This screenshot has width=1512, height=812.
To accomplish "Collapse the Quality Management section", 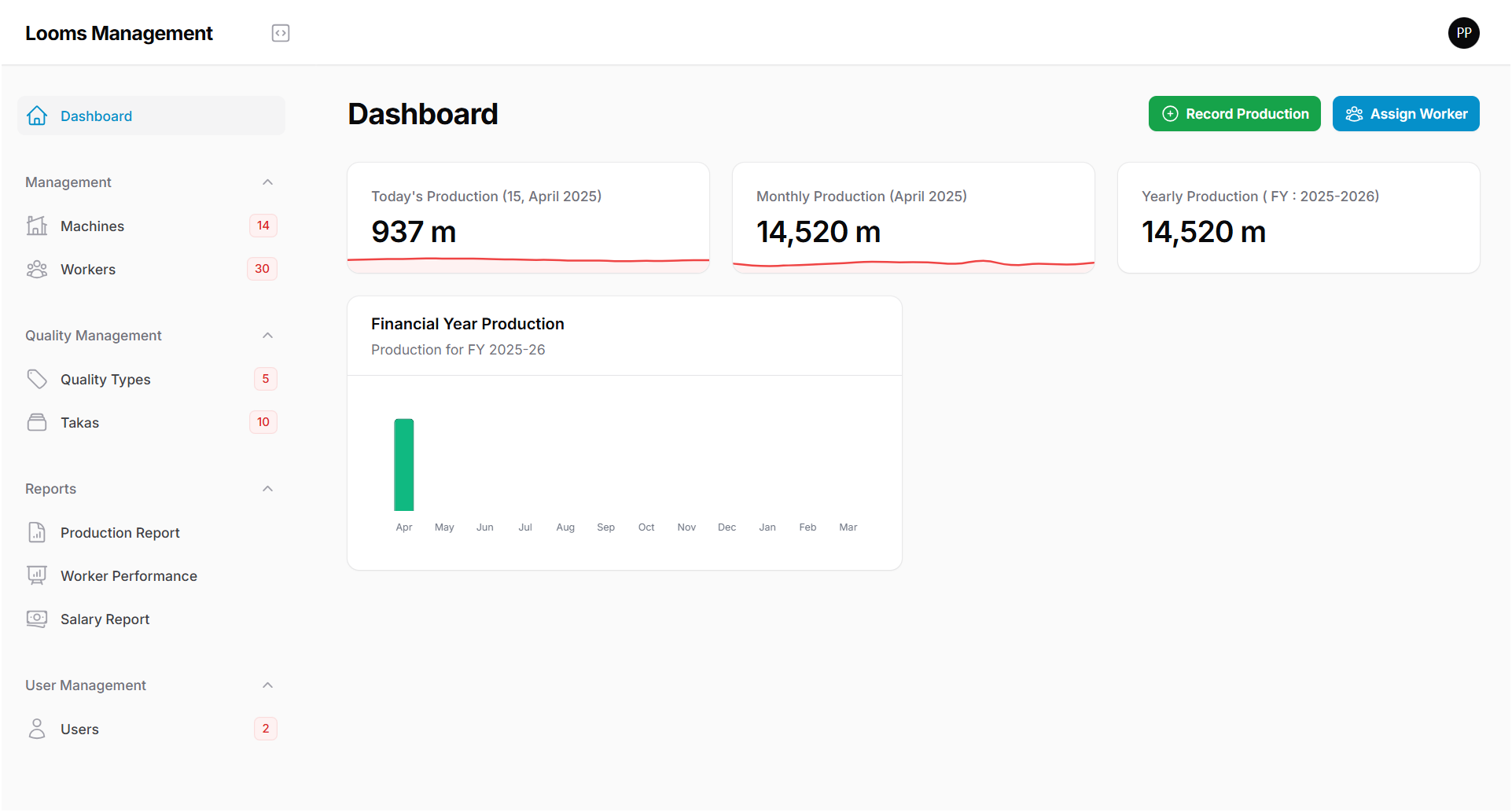I will (x=268, y=335).
